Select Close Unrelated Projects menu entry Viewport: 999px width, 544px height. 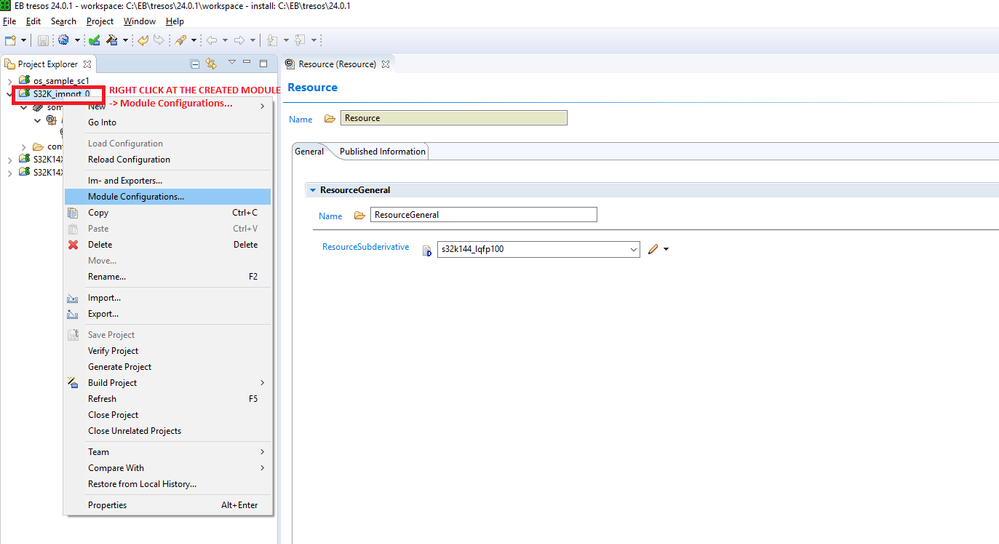click(168, 431)
